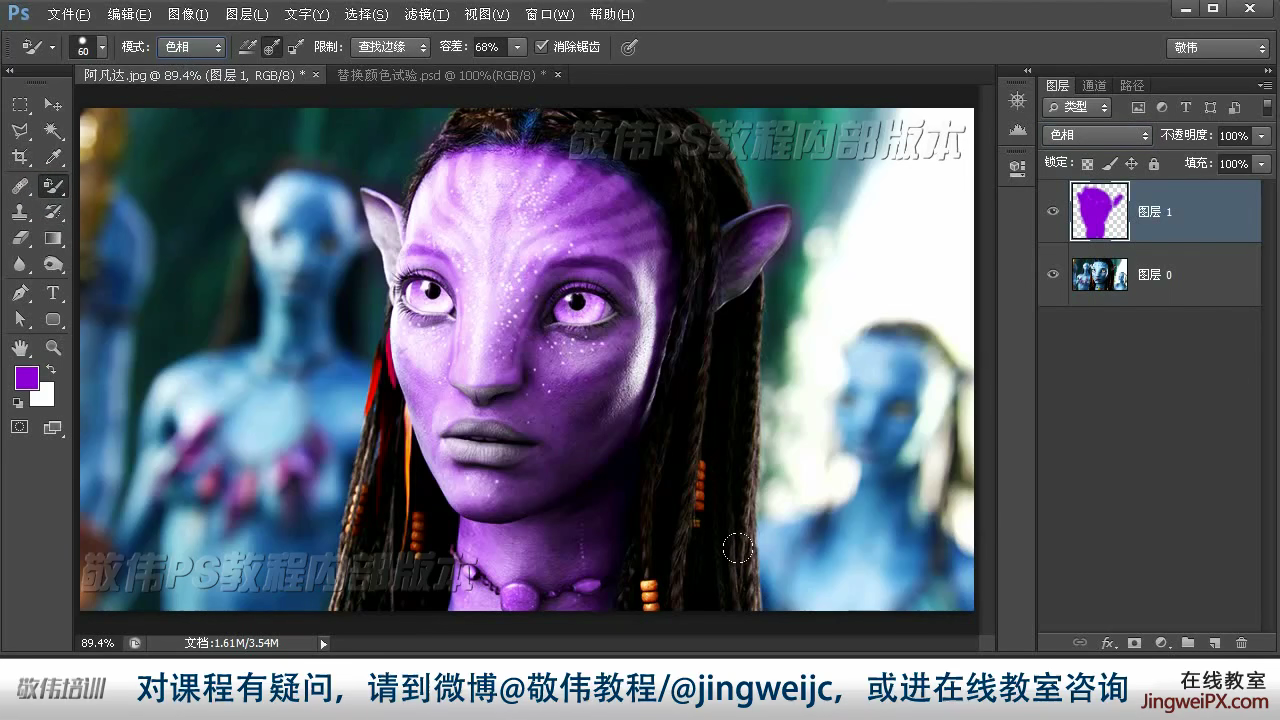Select the History Brush tool
1280x720 pixels.
pyautogui.click(x=53, y=212)
